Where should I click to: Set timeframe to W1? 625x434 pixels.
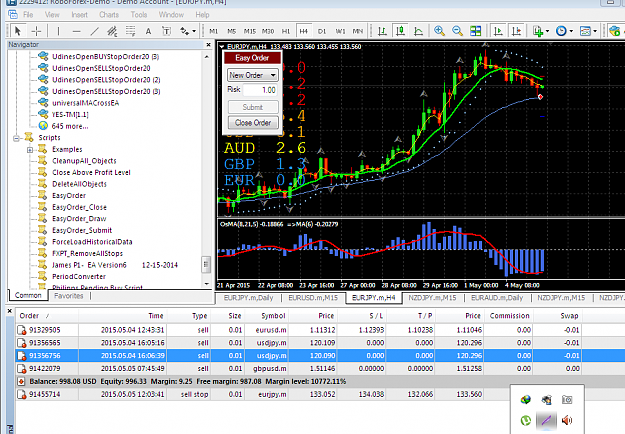(340, 31)
